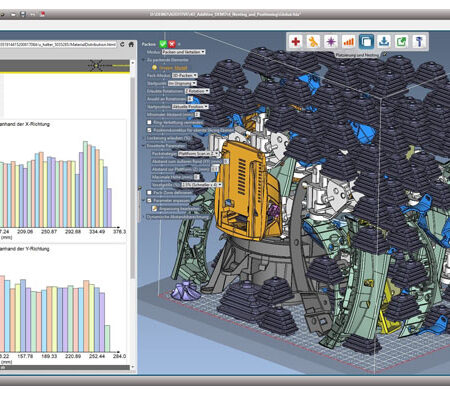Open the orange bar chart analysis icon
The image size is (450, 395).
pos(348,42)
